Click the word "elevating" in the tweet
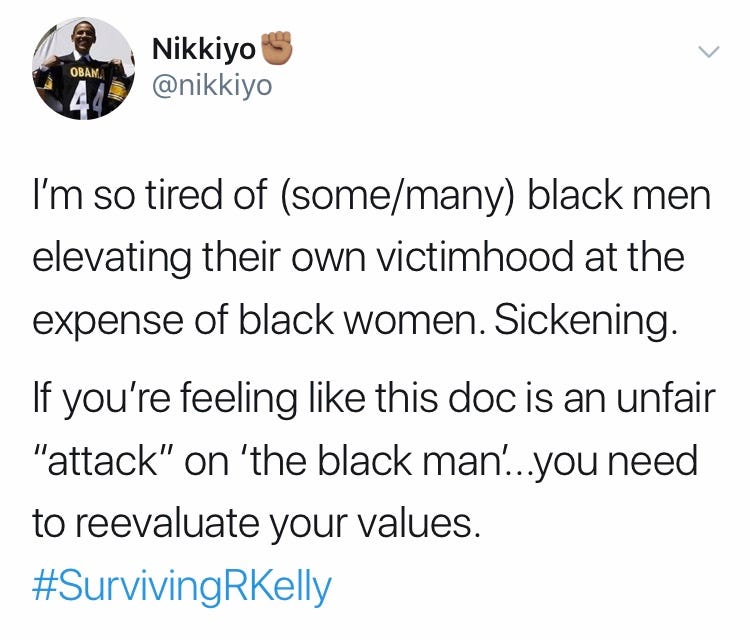 tap(112, 258)
